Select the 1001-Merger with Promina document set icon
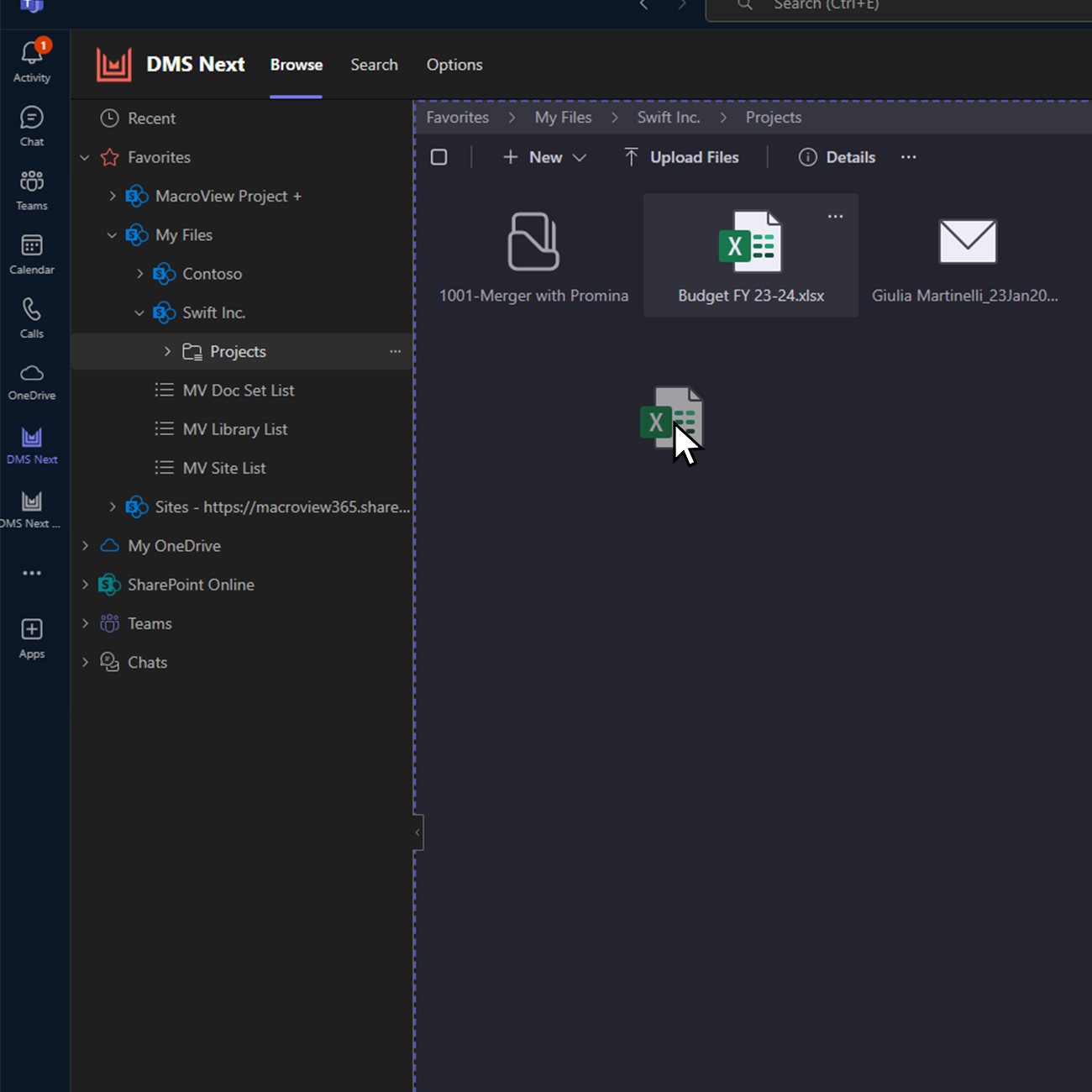 point(533,242)
